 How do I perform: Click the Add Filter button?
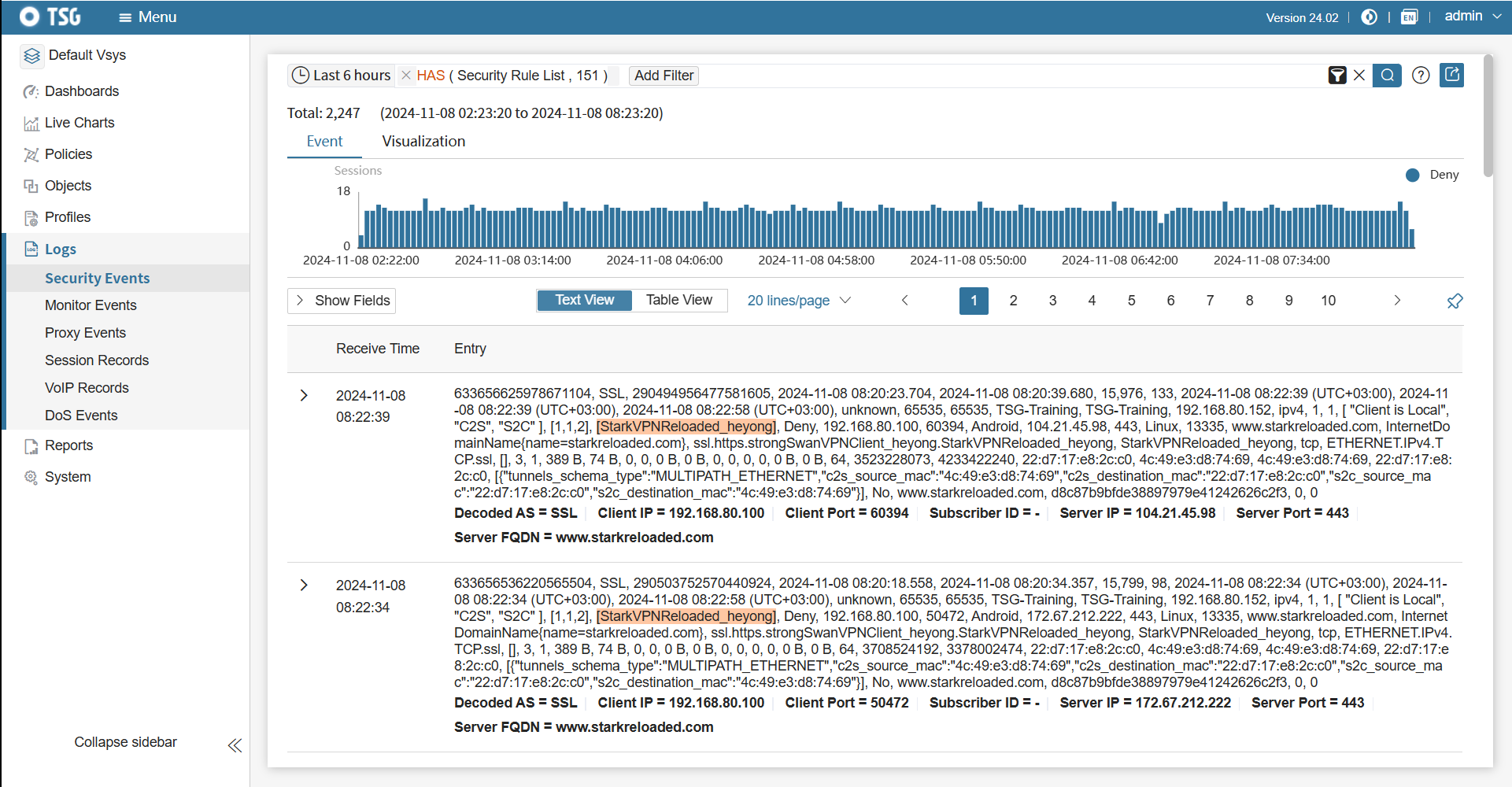click(664, 76)
